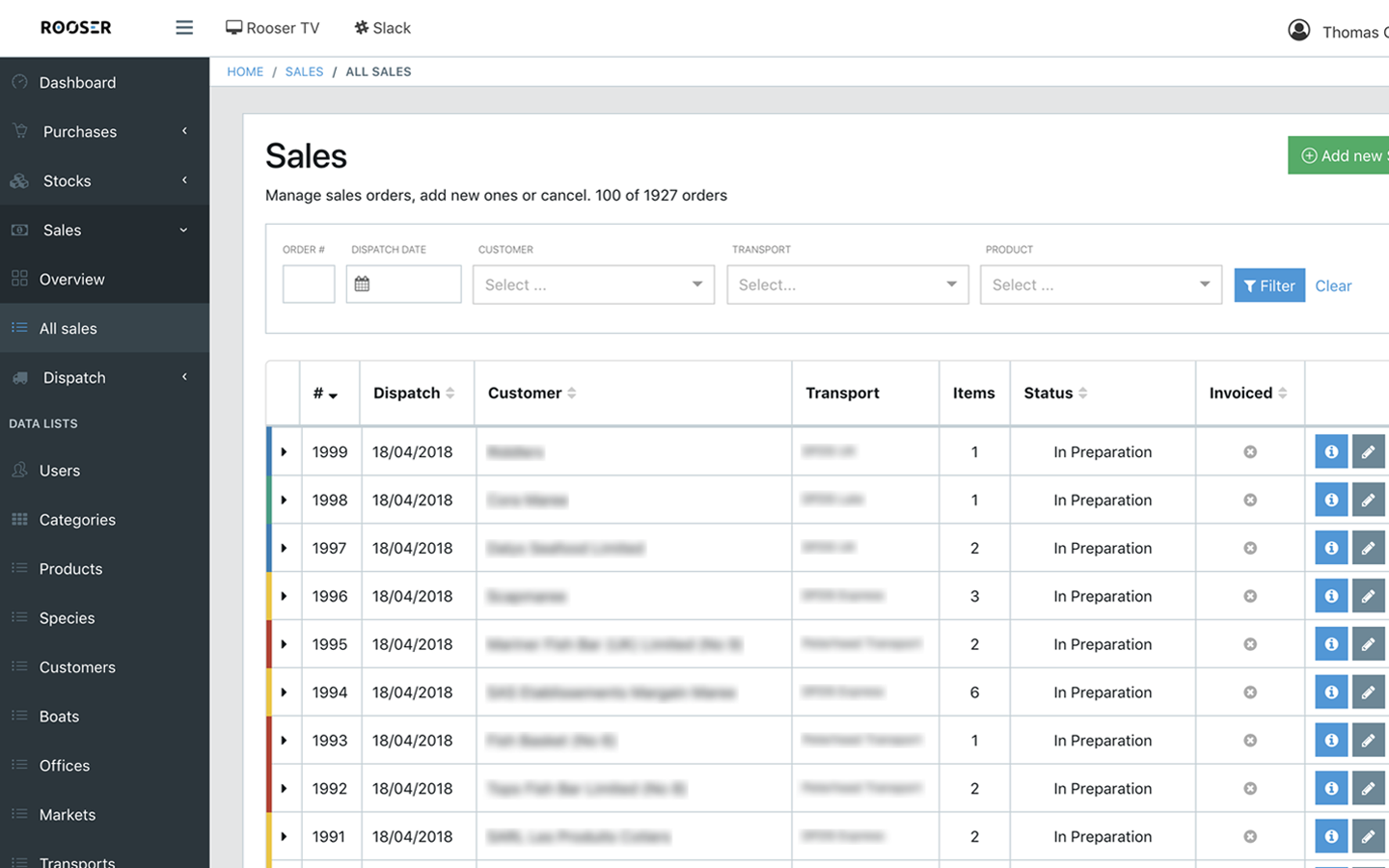Open Products data list

click(x=104, y=568)
